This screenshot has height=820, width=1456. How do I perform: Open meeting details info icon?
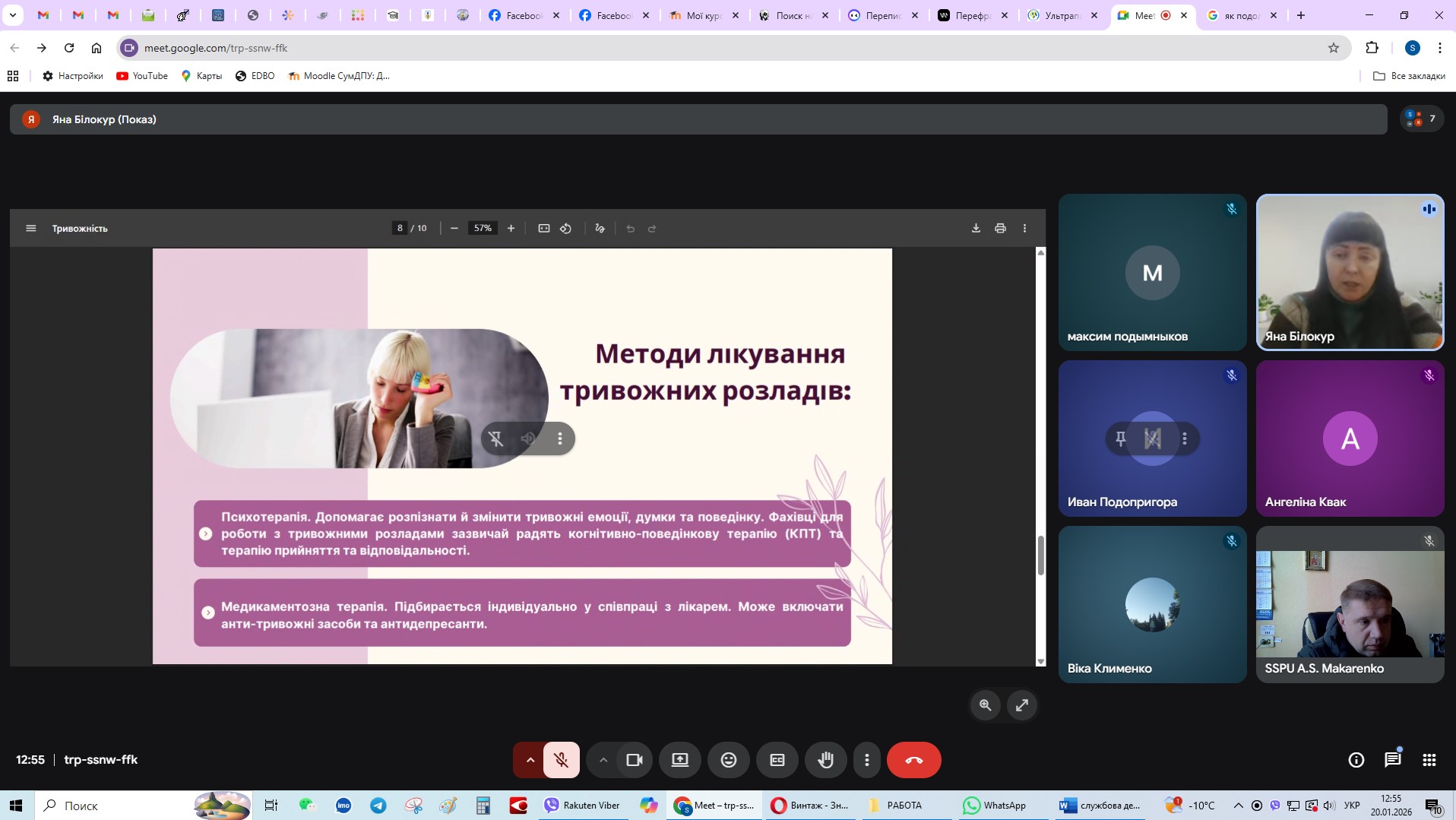[1356, 760]
